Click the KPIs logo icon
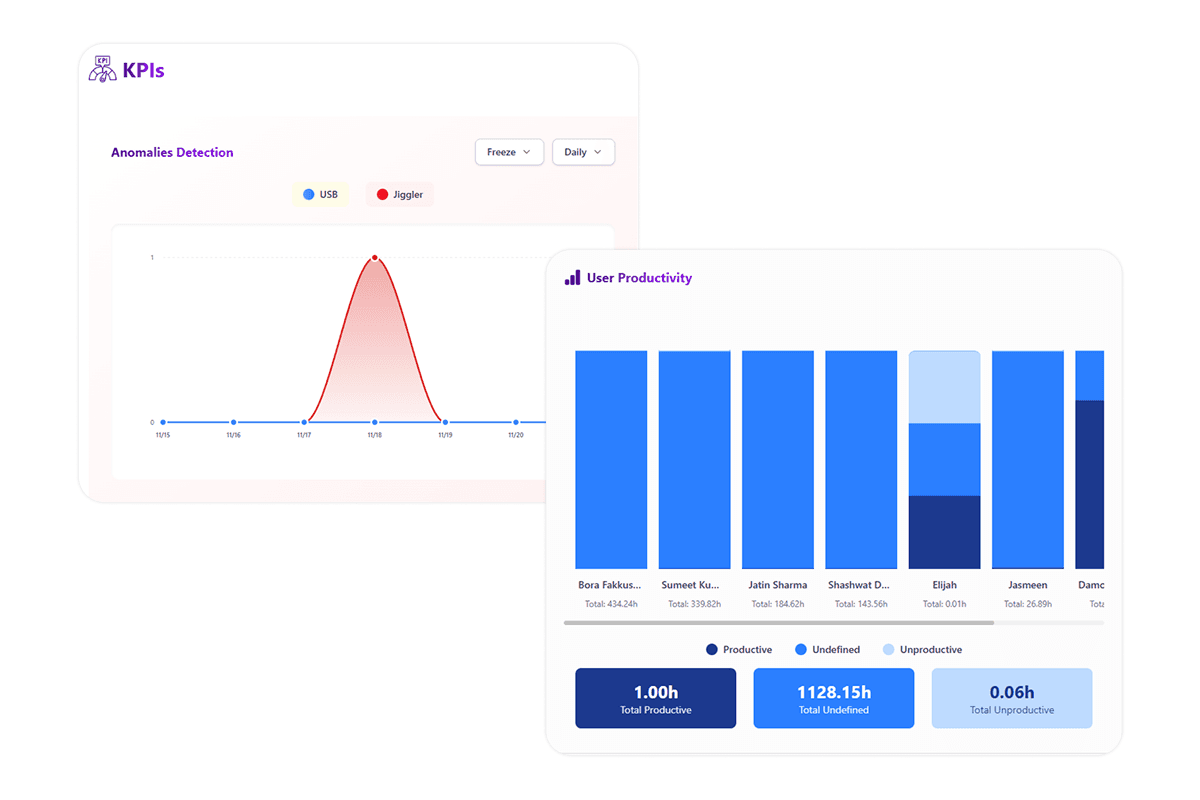1200x800 pixels. [x=103, y=70]
